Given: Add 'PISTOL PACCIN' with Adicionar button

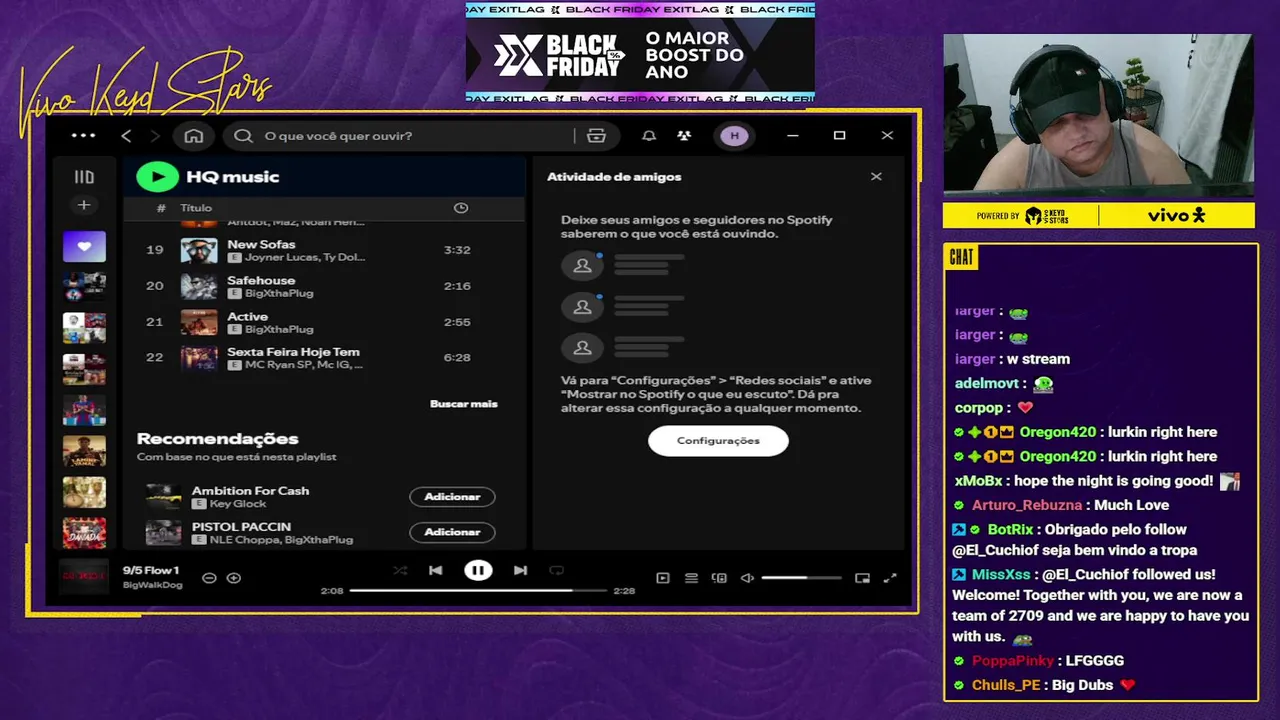Looking at the screenshot, I should [x=452, y=532].
